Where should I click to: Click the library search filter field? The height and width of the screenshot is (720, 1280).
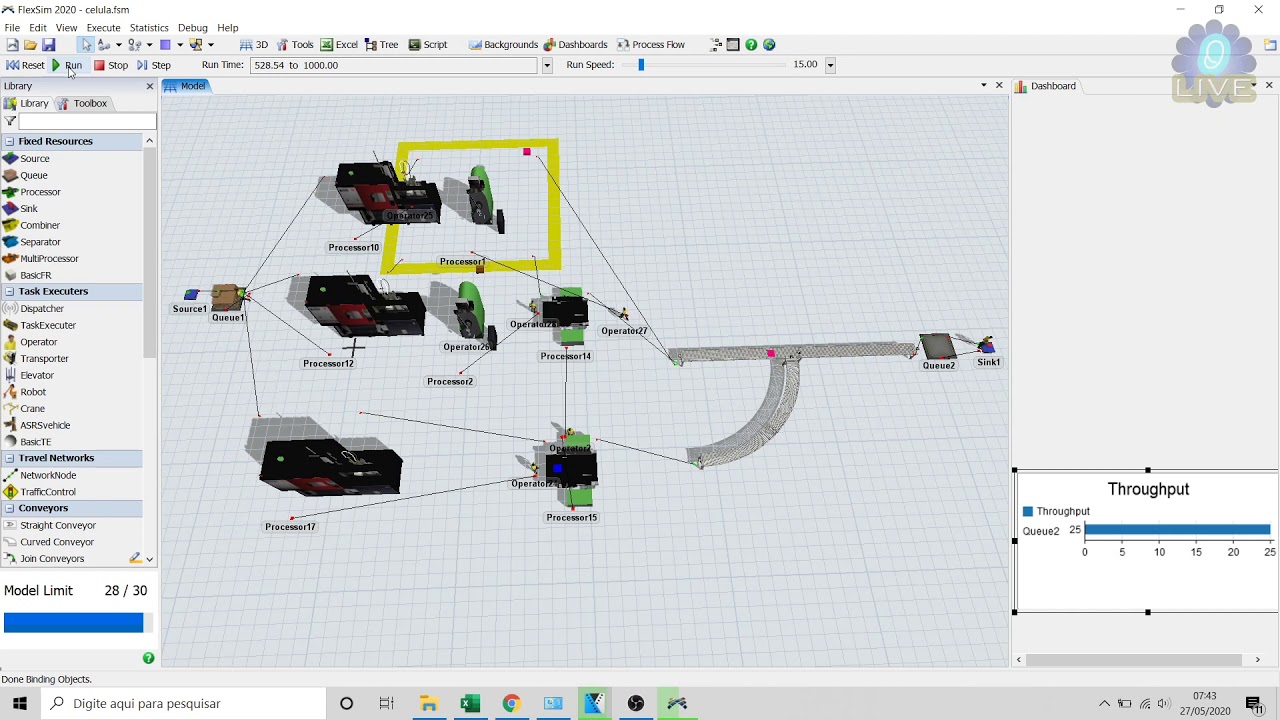(87, 121)
